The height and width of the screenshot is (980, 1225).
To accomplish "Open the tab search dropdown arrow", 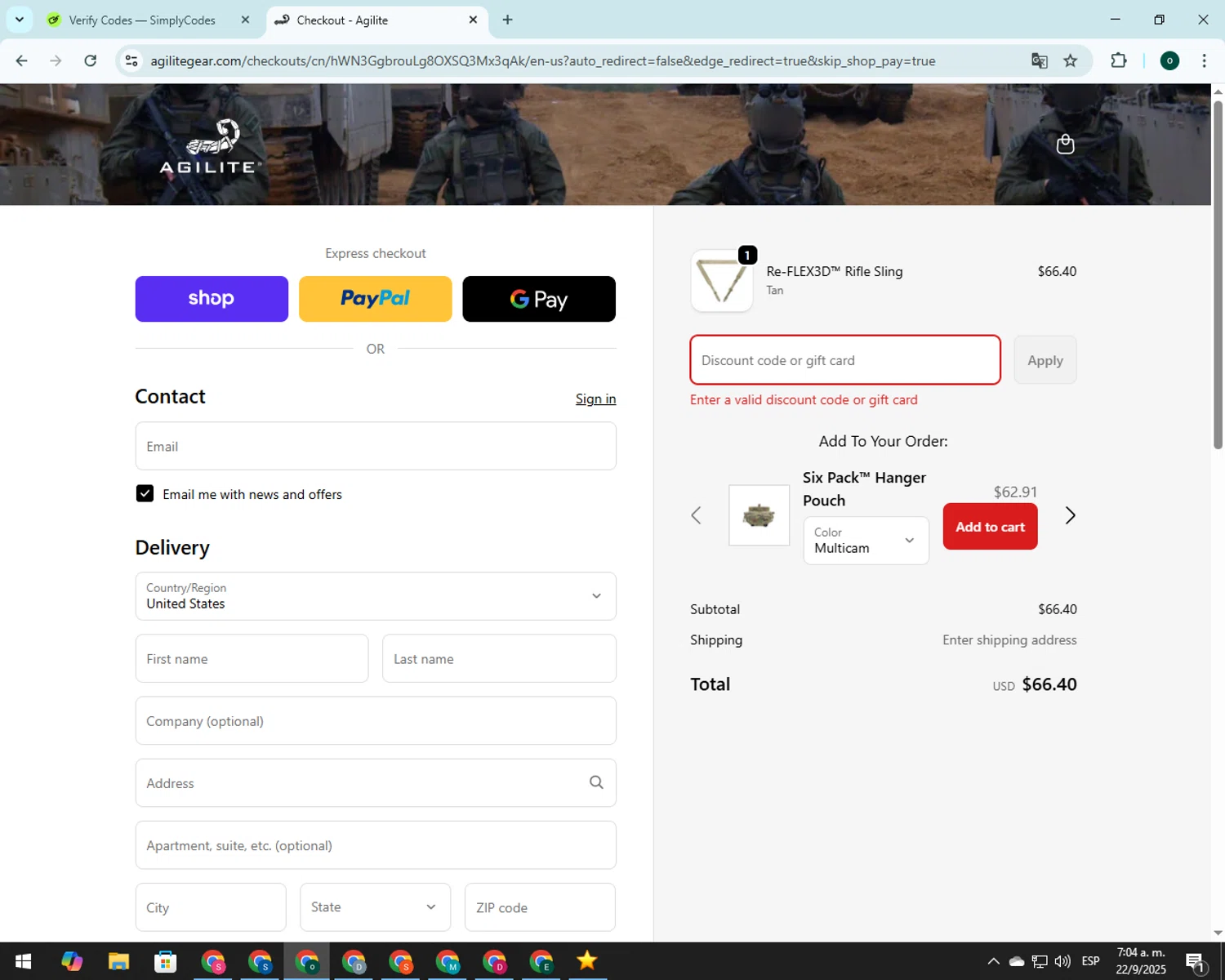I will (20, 20).
